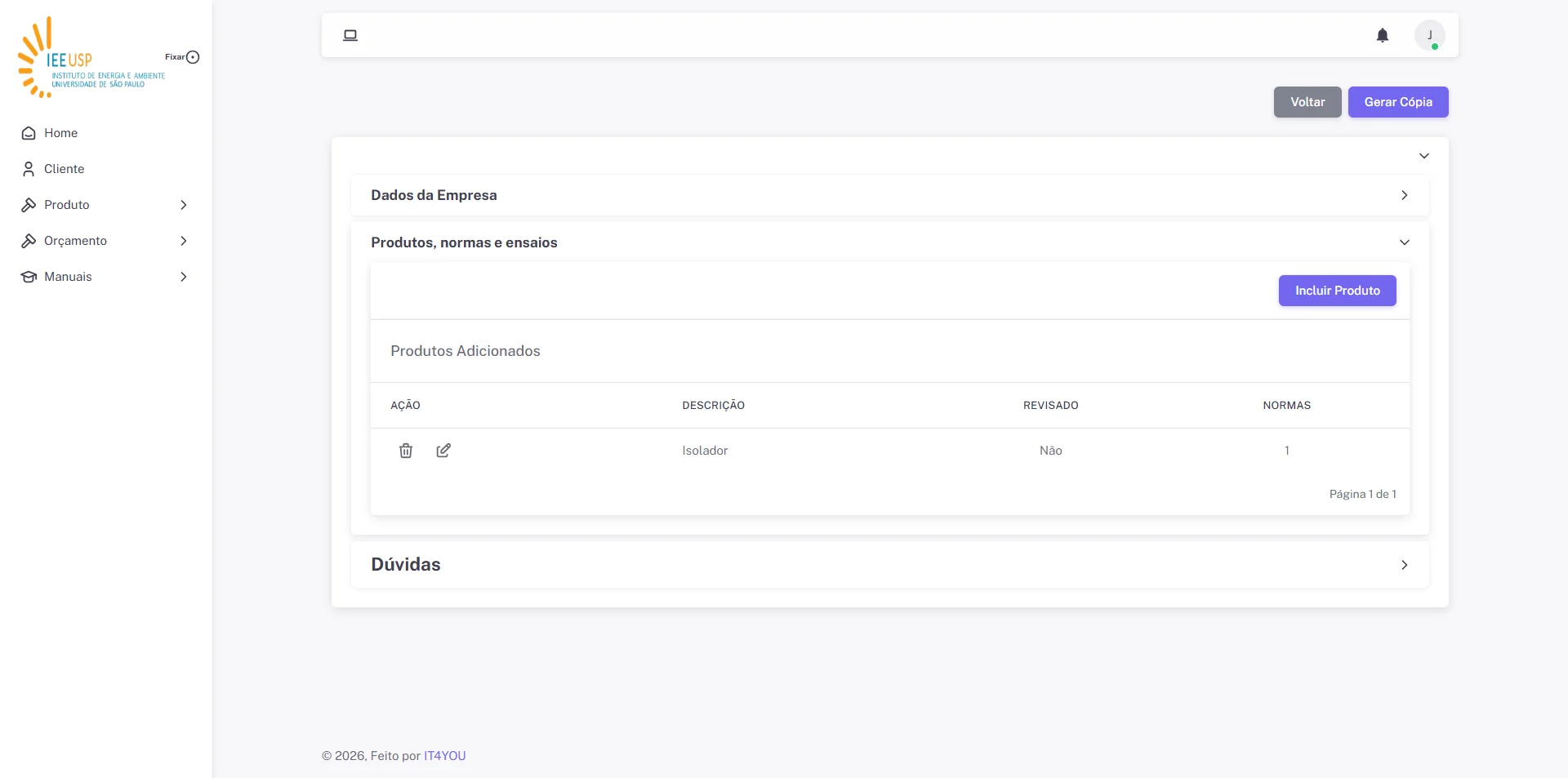This screenshot has width=1568, height=778.
Task: Click the Página 1 de 1 text
Action: [1363, 494]
